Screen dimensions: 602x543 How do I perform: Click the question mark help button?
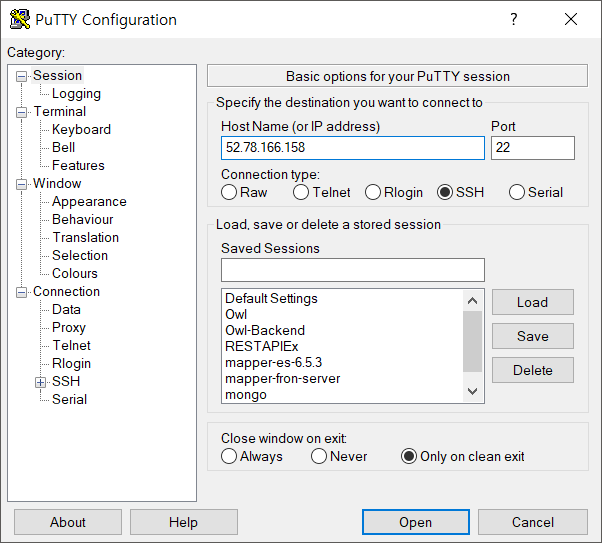point(514,19)
